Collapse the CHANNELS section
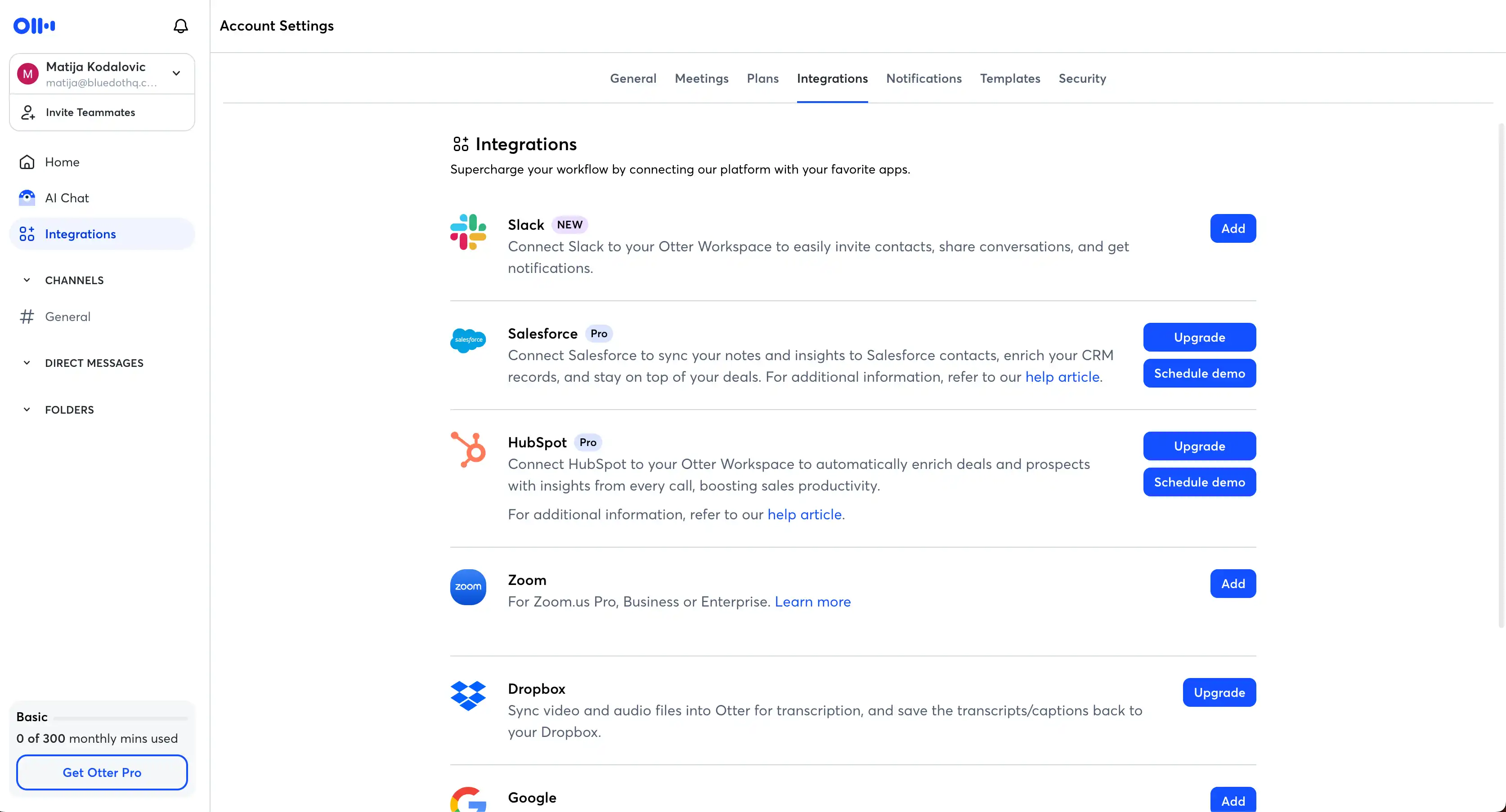The image size is (1506, 812). tap(26, 280)
